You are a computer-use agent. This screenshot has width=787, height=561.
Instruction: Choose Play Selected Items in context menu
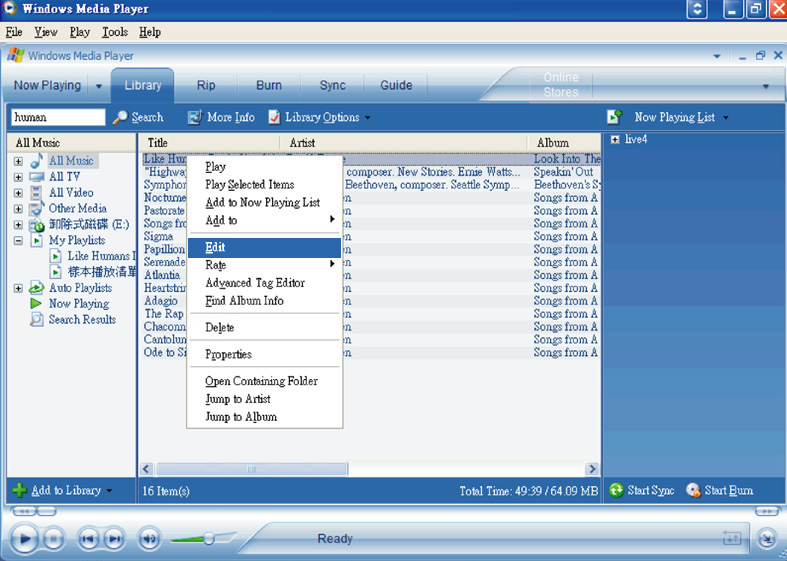[x=264, y=185]
